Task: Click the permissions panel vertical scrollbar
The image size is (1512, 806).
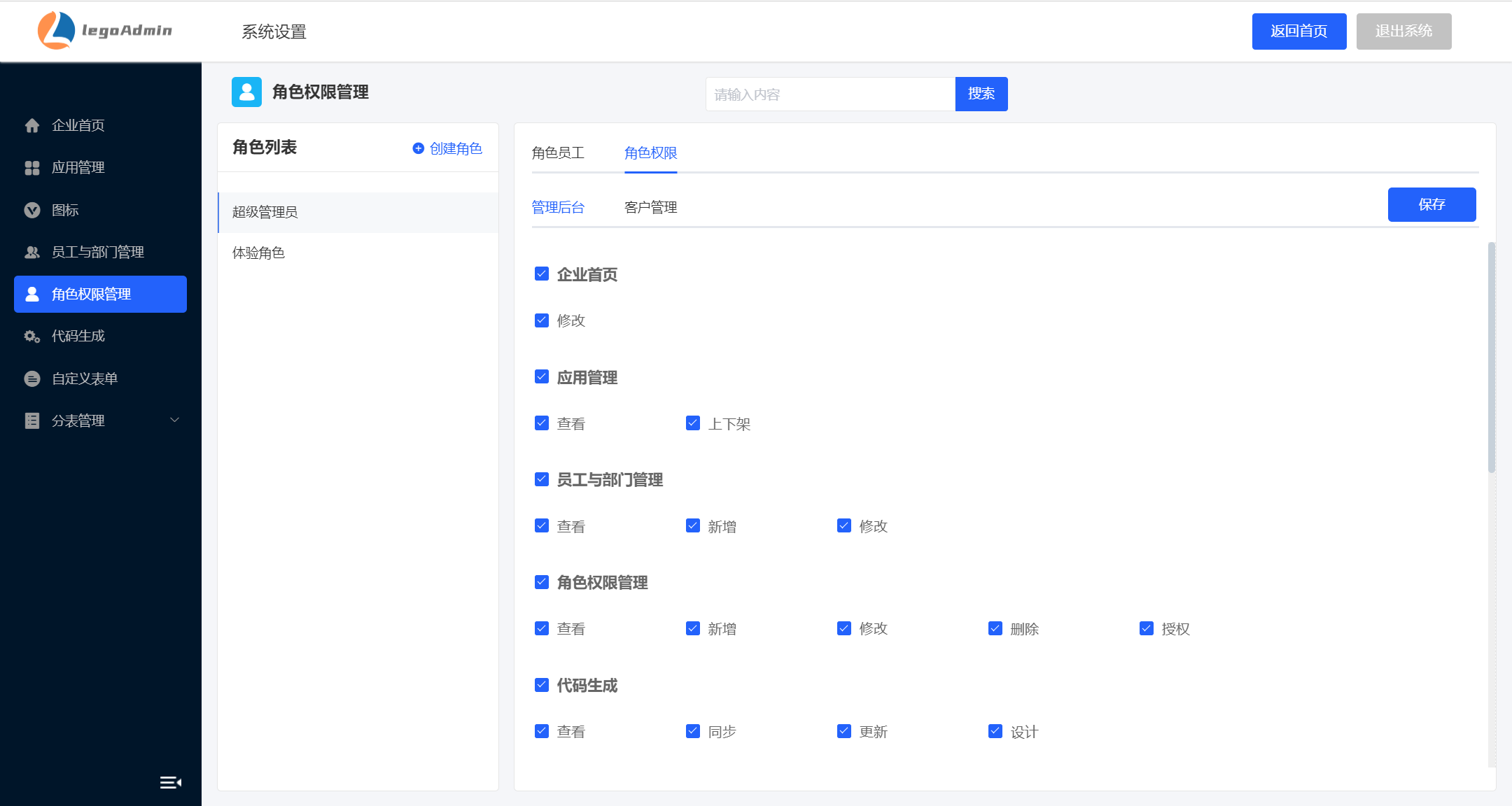Action: coord(1491,357)
